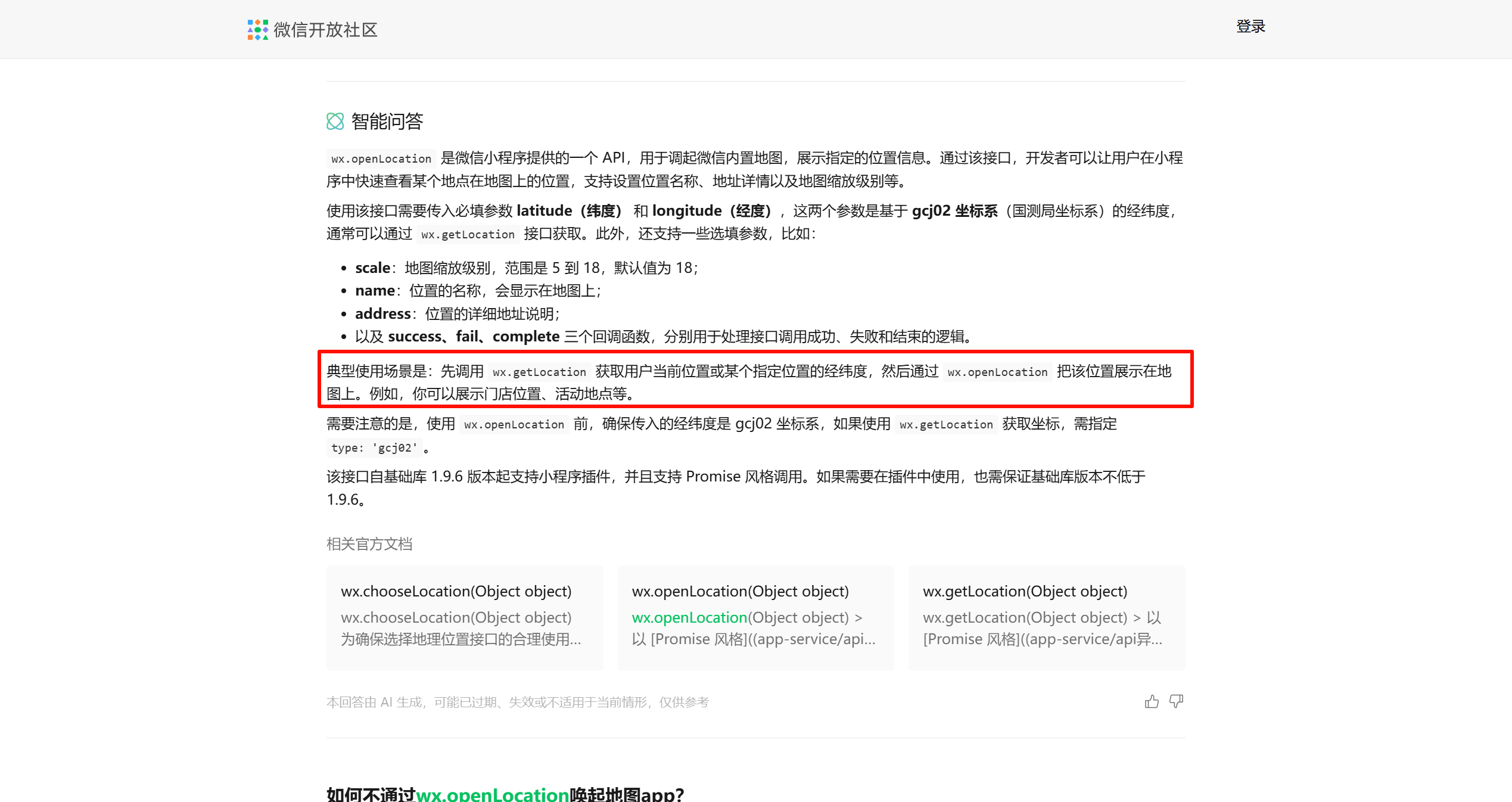Viewport: 1512px width, 802px height.
Task: Click the first wx.openLocation inline code
Action: (381, 158)
